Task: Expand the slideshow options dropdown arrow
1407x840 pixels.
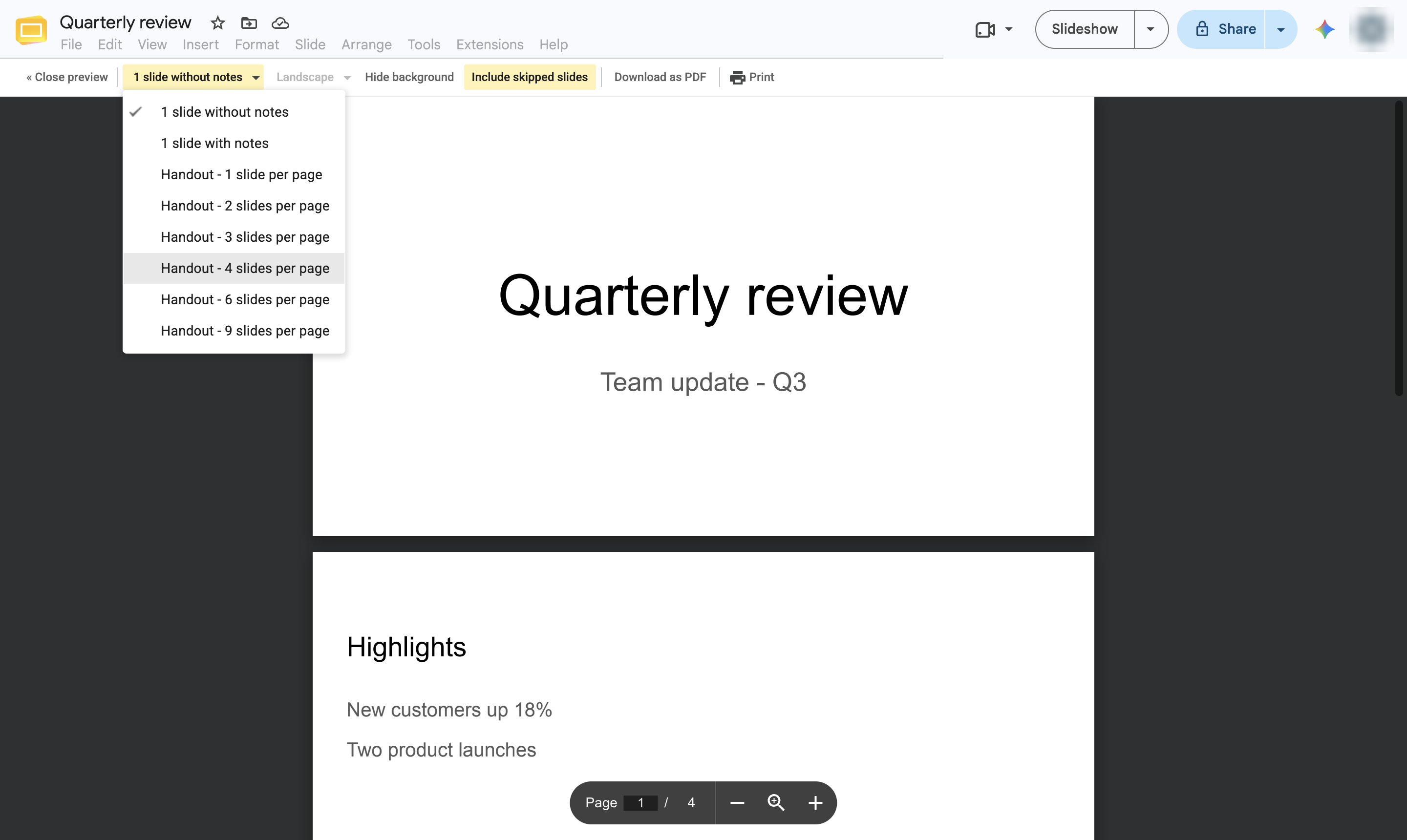Action: 1150,29
